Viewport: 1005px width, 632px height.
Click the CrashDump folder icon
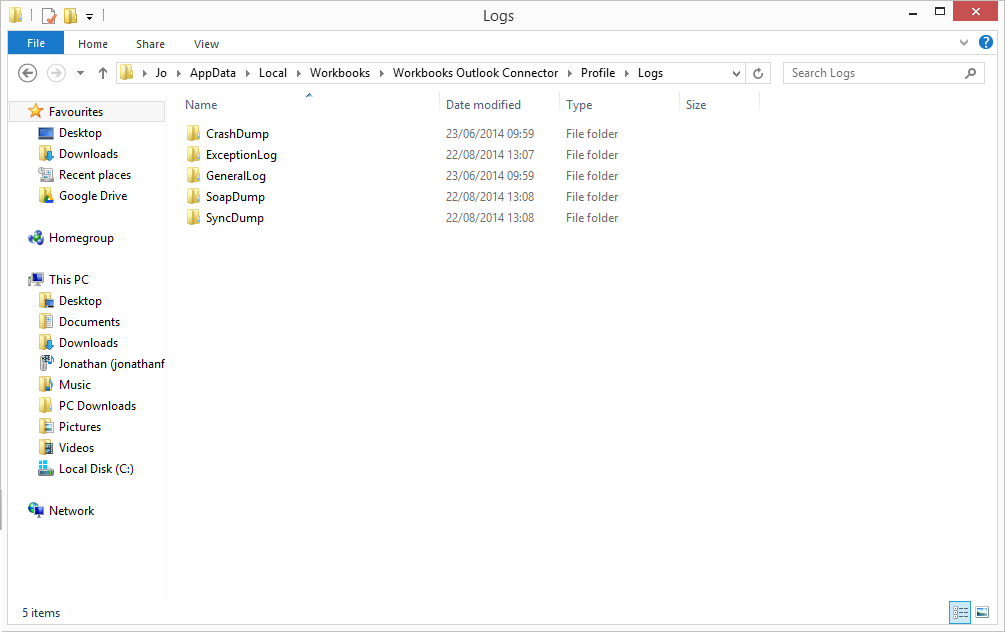click(x=194, y=133)
